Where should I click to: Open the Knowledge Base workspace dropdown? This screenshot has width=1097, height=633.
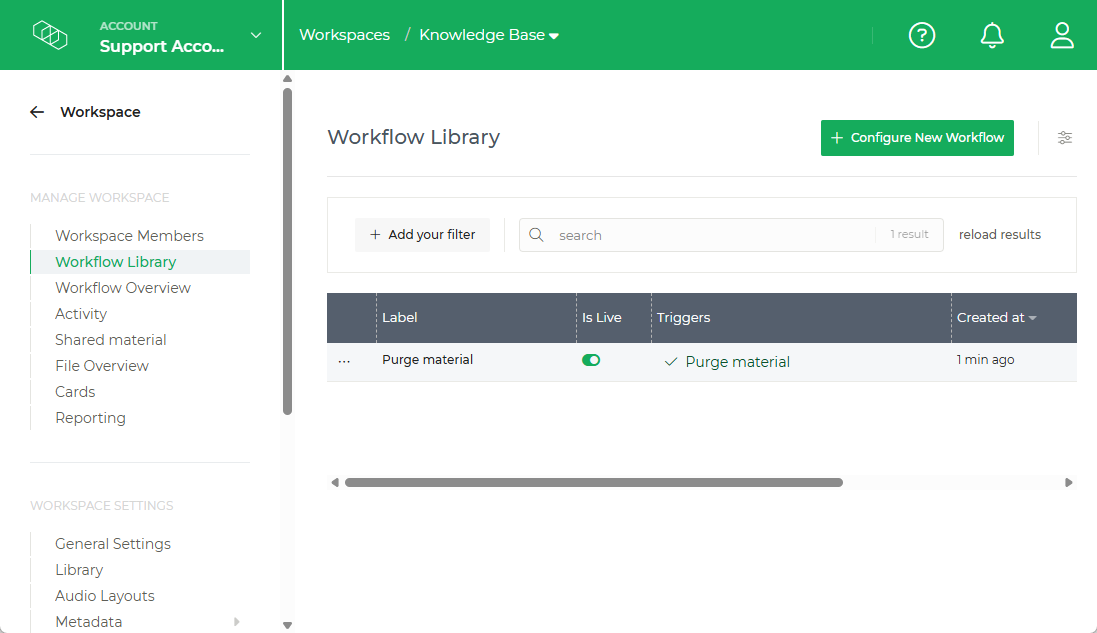(489, 35)
